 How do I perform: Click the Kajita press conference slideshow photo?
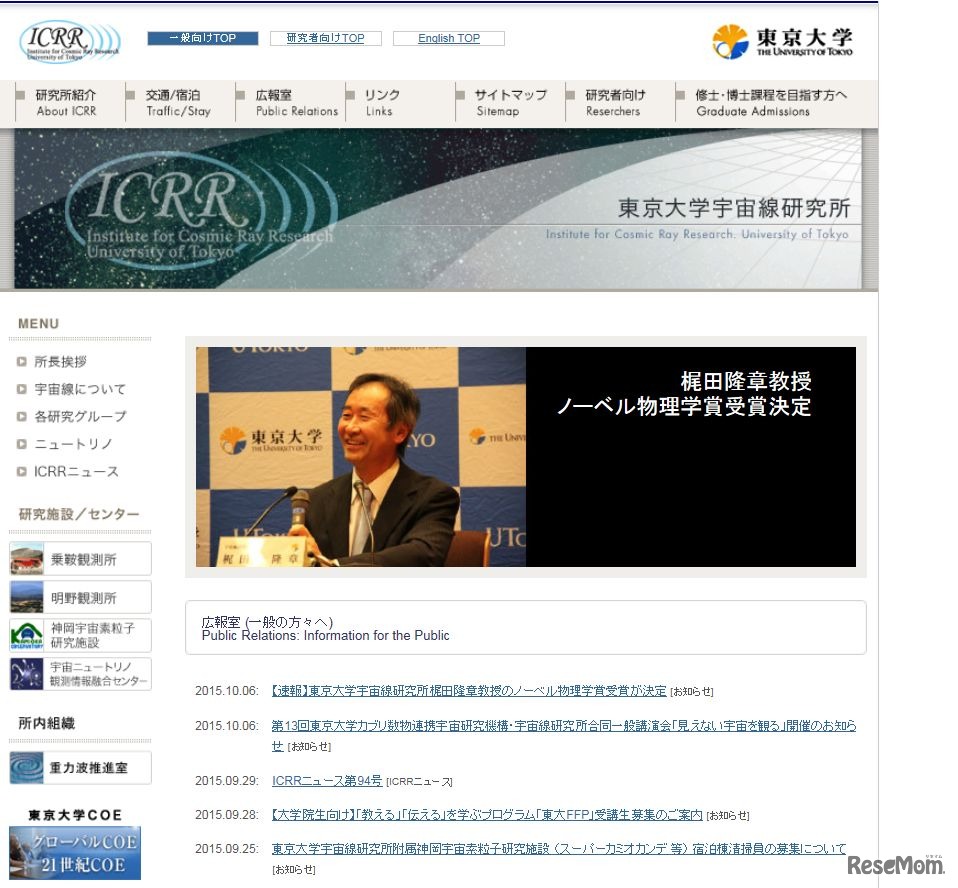click(360, 456)
